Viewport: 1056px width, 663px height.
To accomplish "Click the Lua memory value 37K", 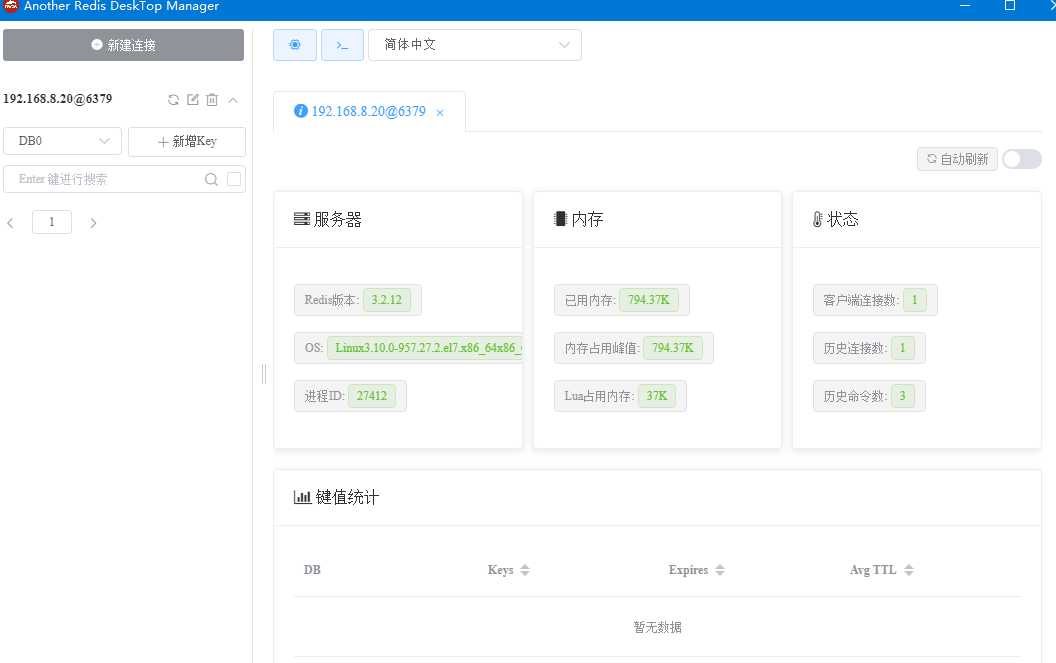I will point(657,396).
